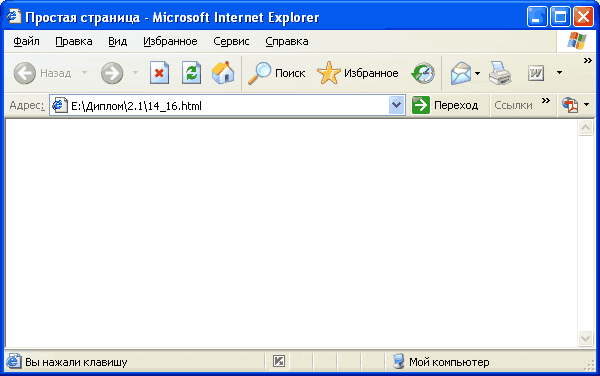This screenshot has width=600, height=376.
Task: Click the Mail envelope icon
Action: [x=461, y=73]
